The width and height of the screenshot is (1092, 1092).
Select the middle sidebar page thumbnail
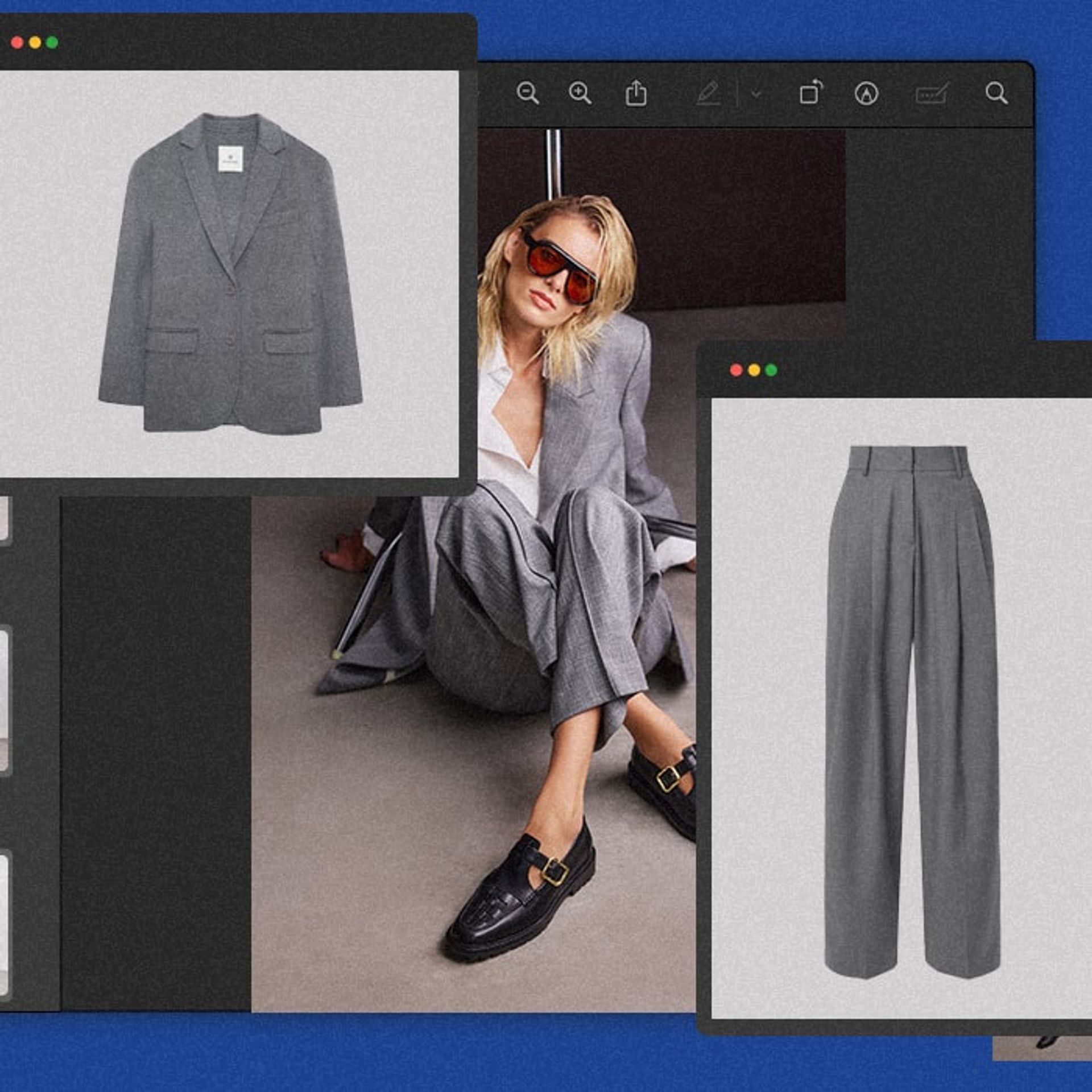(x=3, y=700)
